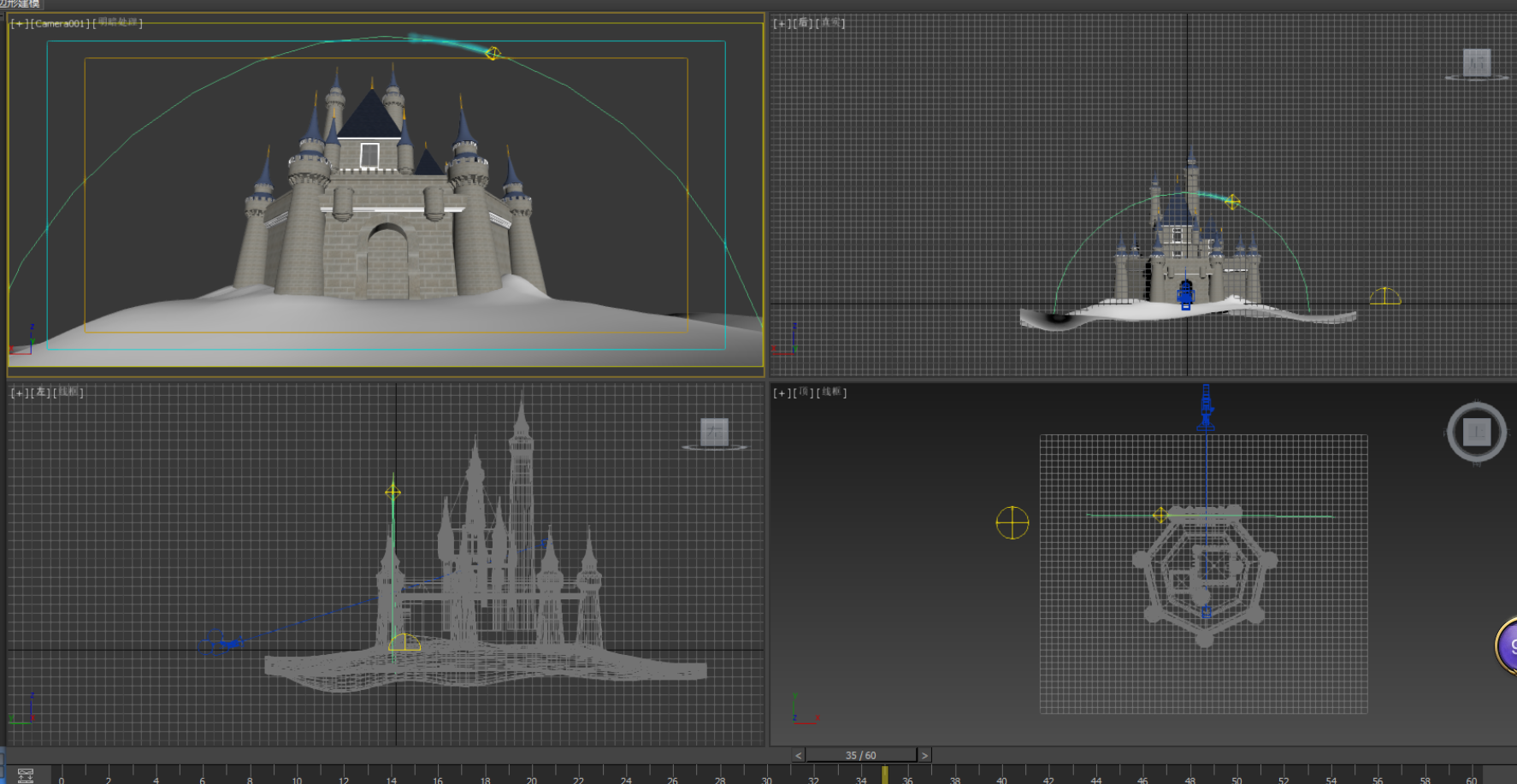1517x784 pixels.
Task: Open the Left viewport 左 view name menu
Action: (40, 392)
